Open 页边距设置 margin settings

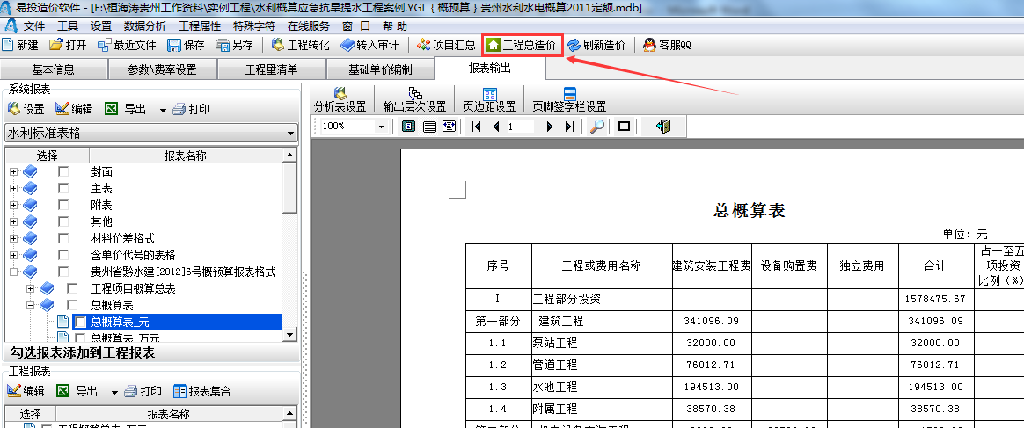[x=483, y=99]
